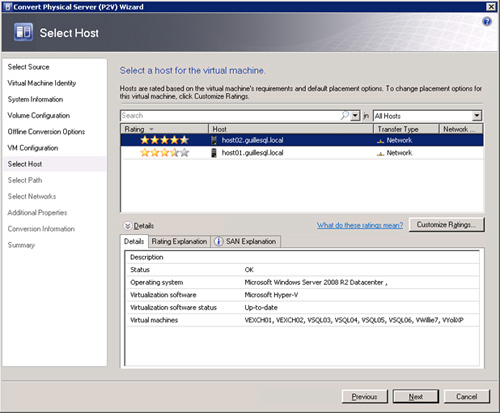Click the Next button
Screen dimensions: 500x413
(416, 397)
